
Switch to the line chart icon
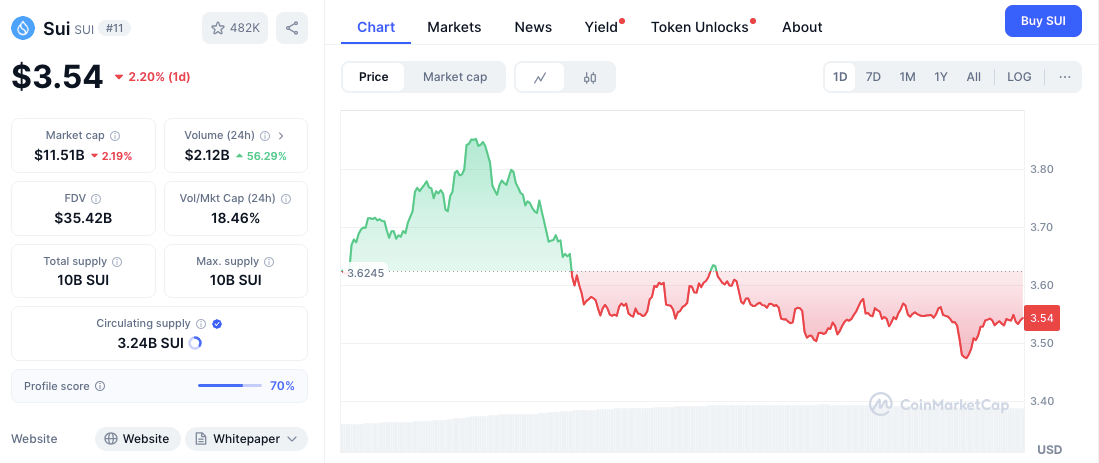pos(540,77)
